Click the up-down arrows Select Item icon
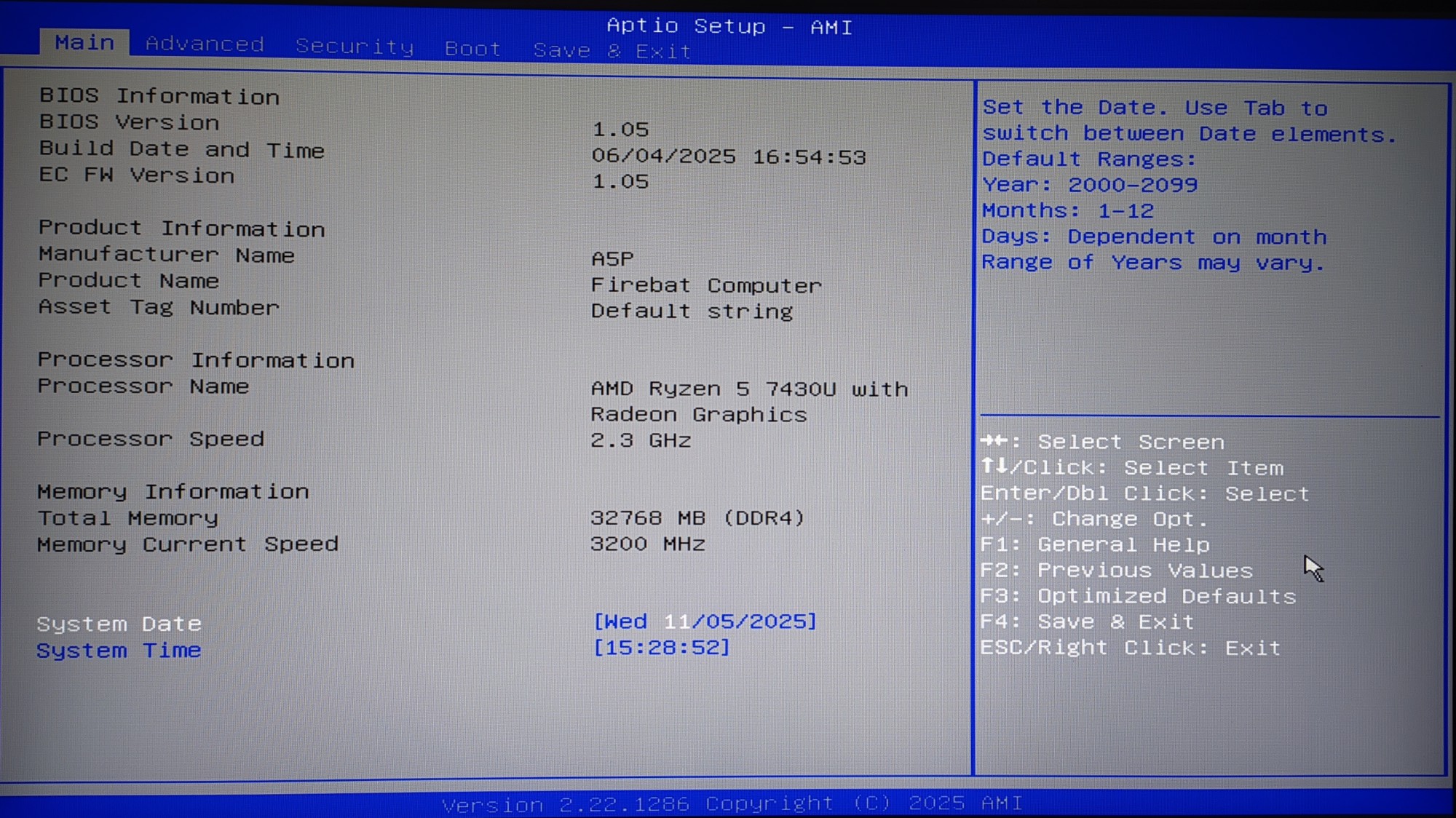 coord(994,466)
